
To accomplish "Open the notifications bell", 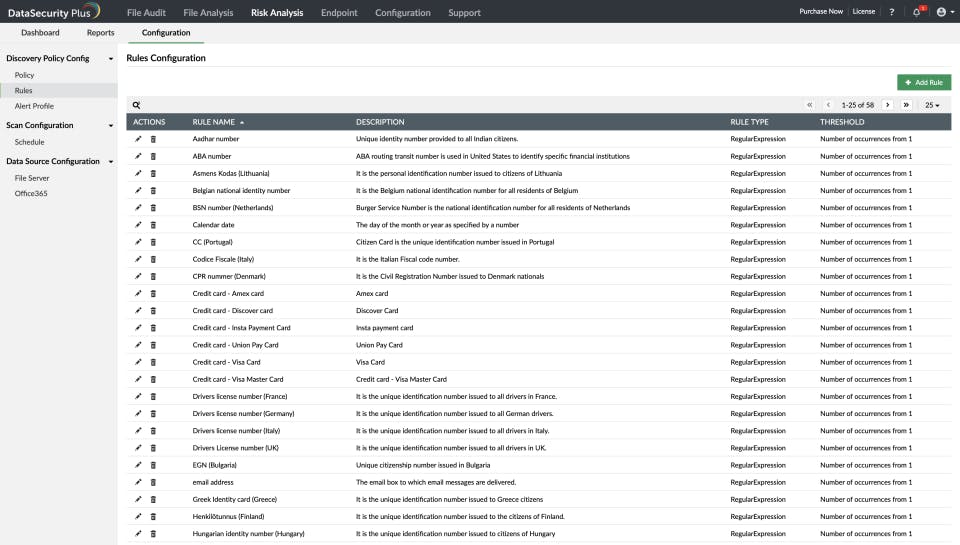I will click(917, 13).
